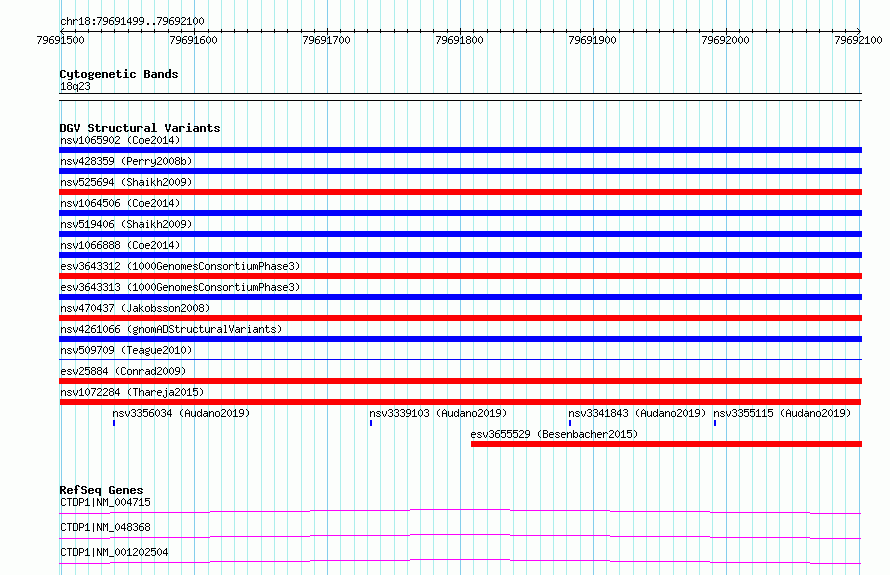This screenshot has height=575, width=890.
Task: Click the RefSeq Genes track heading
Action: point(101,490)
